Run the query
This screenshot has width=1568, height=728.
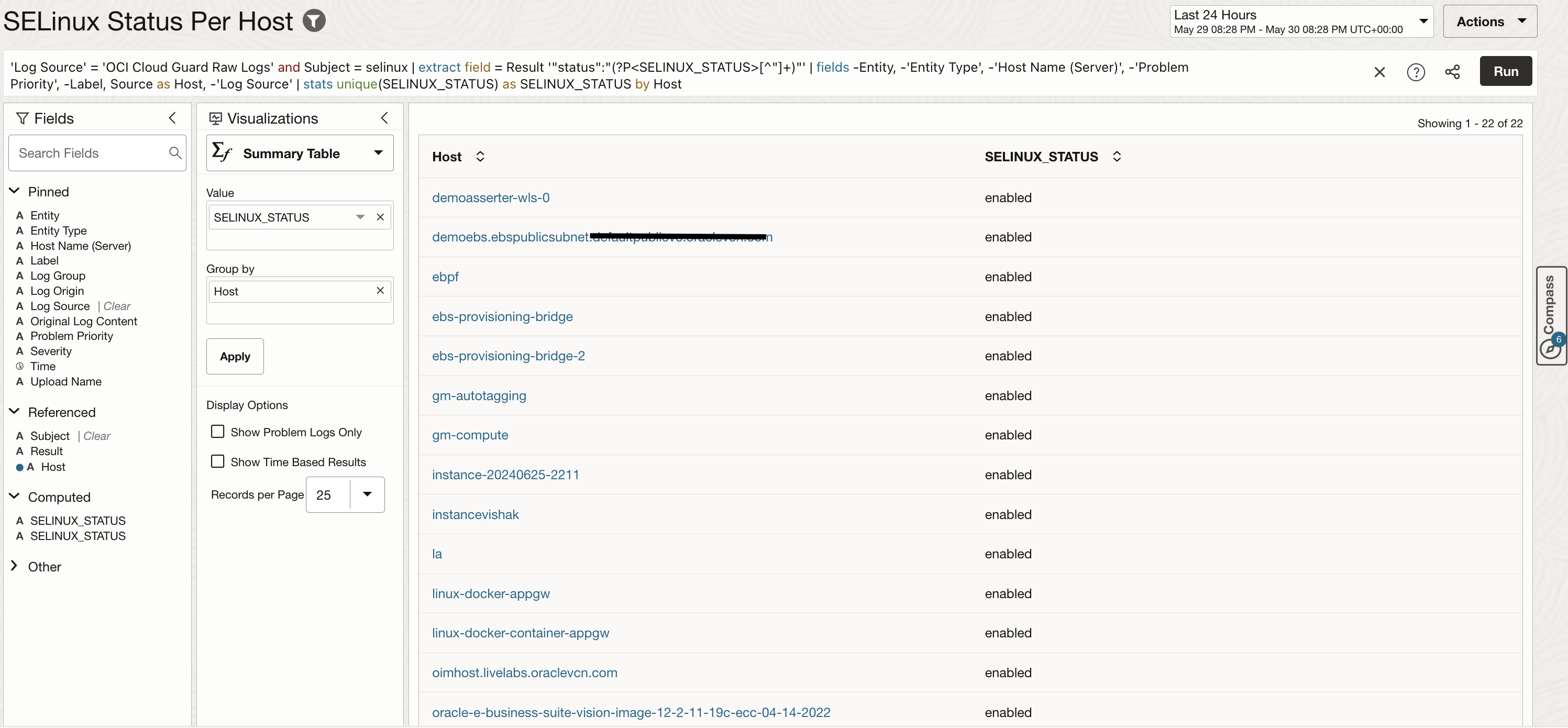pyautogui.click(x=1505, y=72)
